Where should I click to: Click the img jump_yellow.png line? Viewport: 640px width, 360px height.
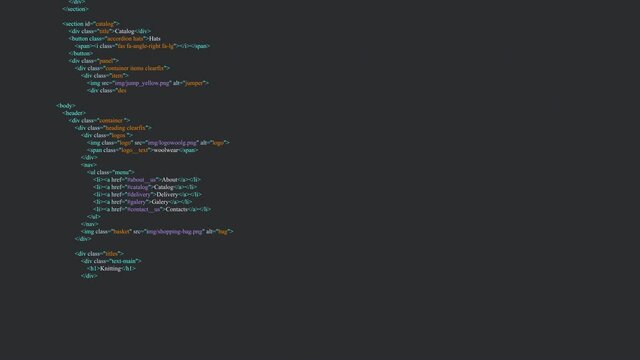pos(148,83)
